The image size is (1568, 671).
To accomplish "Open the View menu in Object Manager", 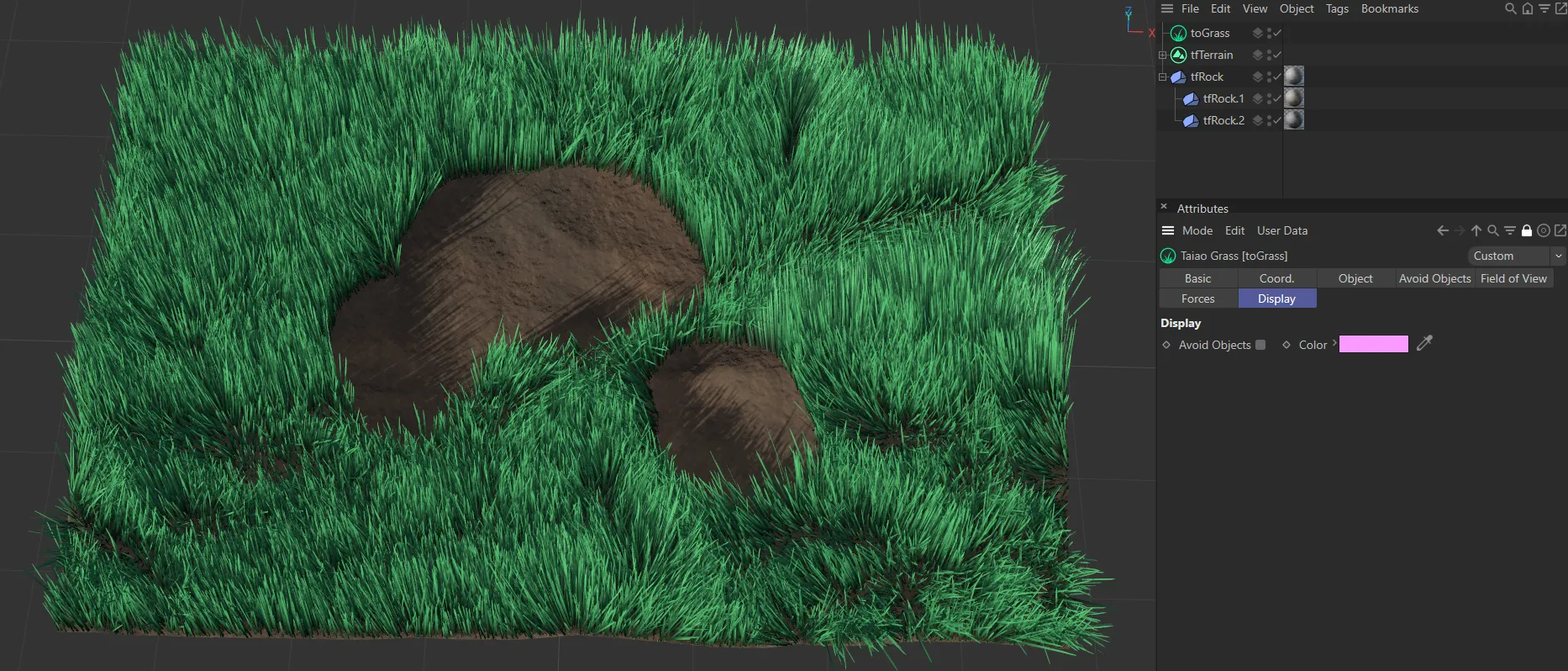I will tap(1255, 9).
